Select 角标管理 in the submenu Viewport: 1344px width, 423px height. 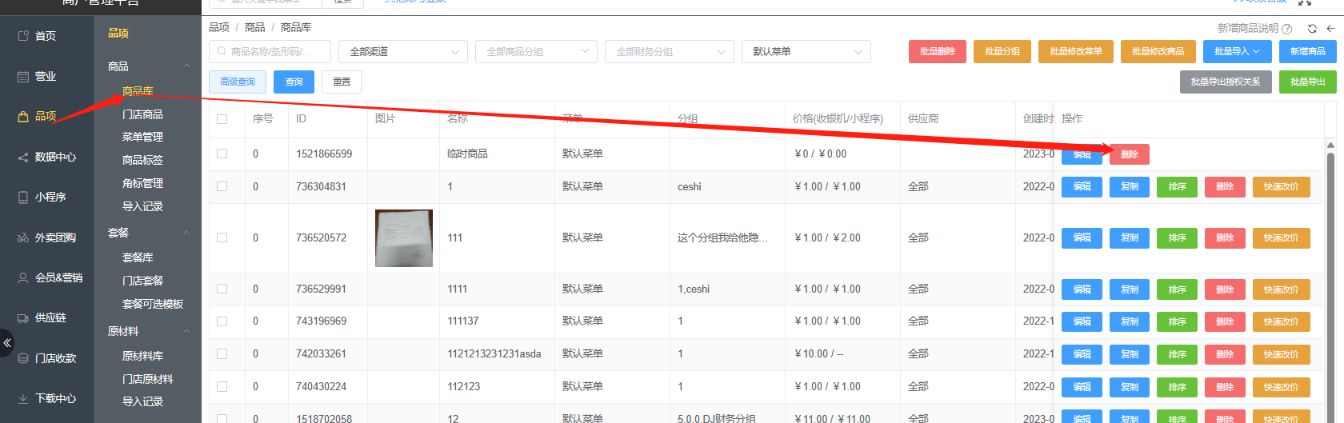pos(143,183)
